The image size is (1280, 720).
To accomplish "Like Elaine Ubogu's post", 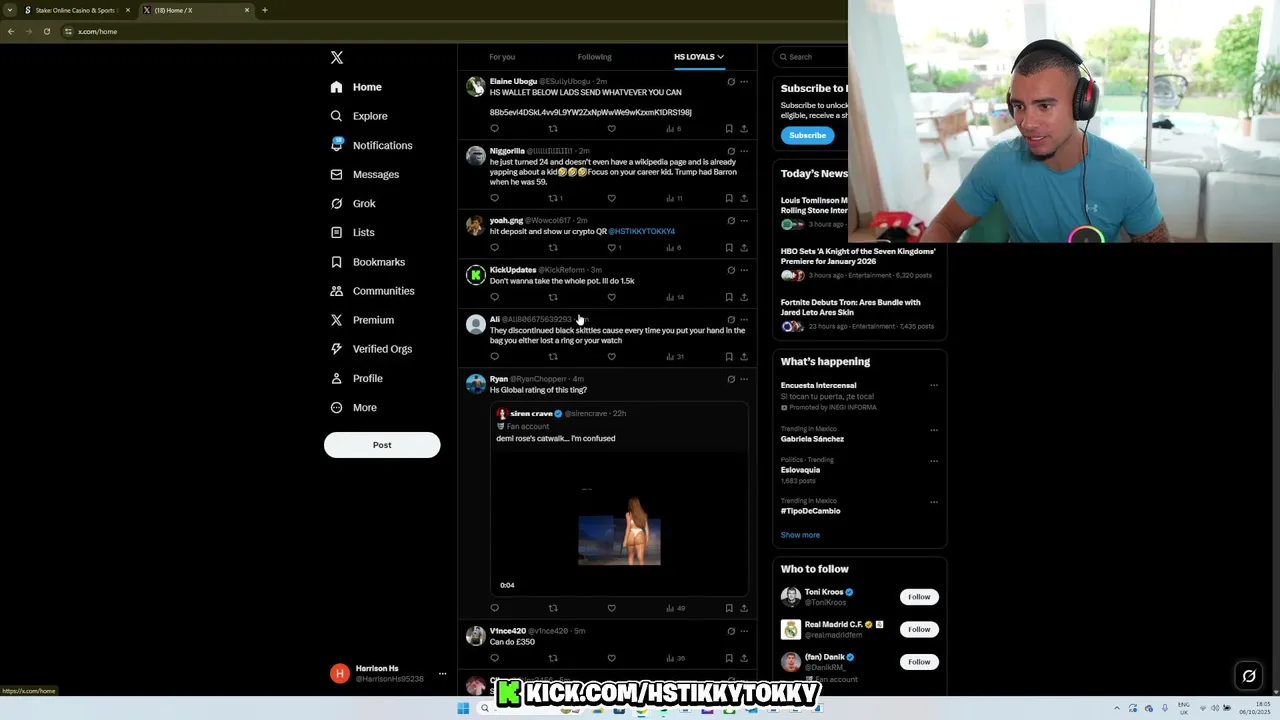I will [x=611, y=128].
